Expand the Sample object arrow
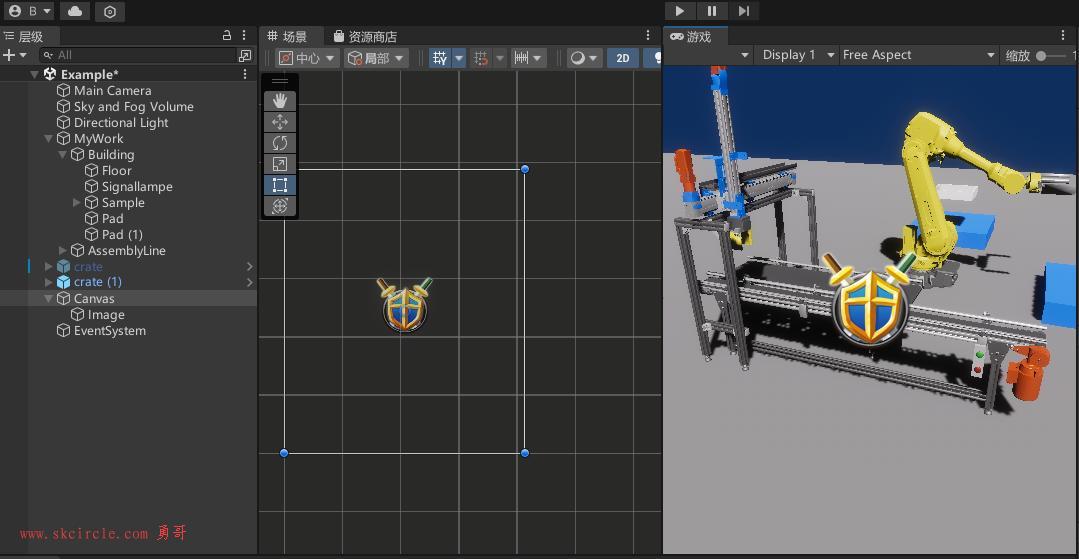This screenshot has width=1079, height=559. [76, 202]
